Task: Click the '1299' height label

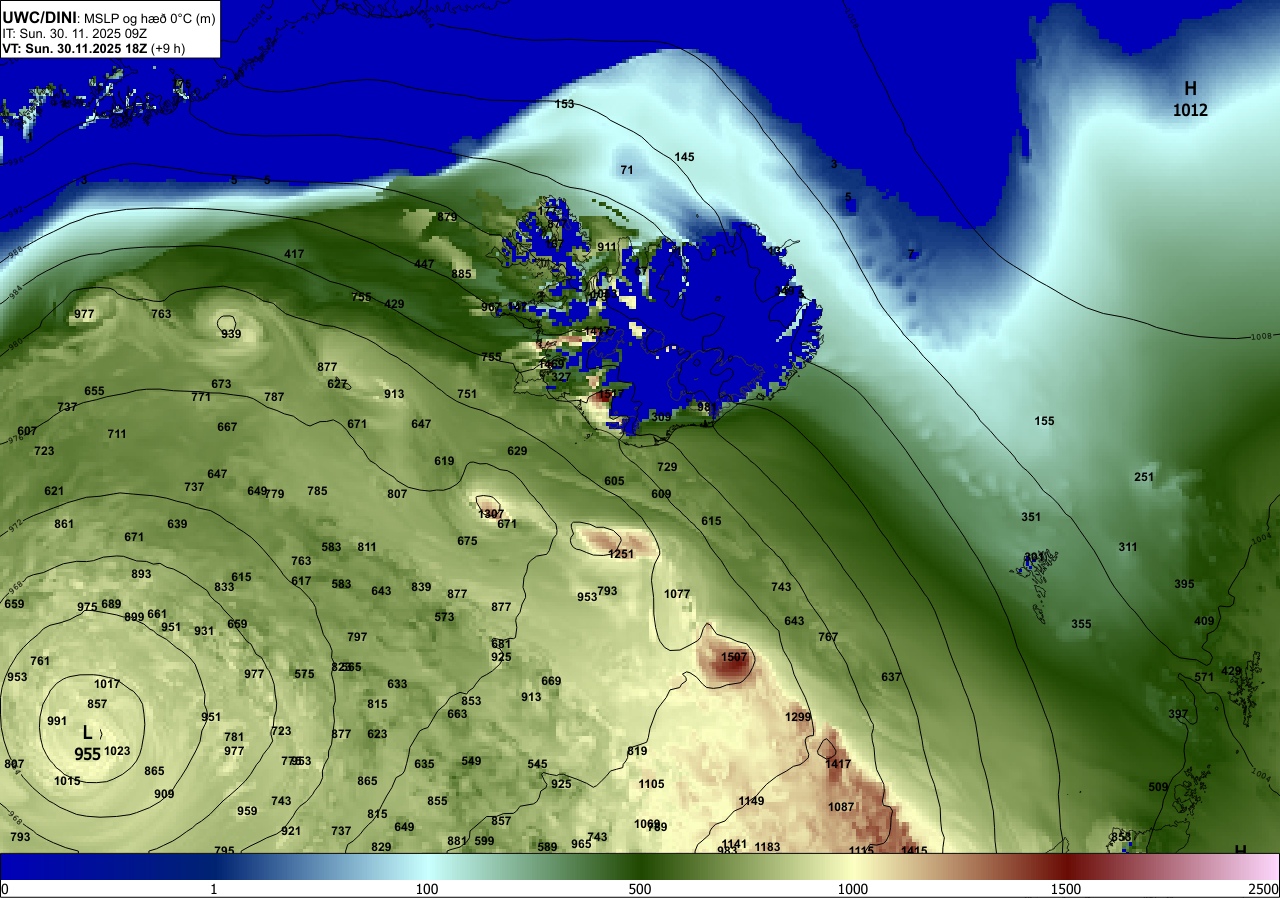Action: click(798, 717)
